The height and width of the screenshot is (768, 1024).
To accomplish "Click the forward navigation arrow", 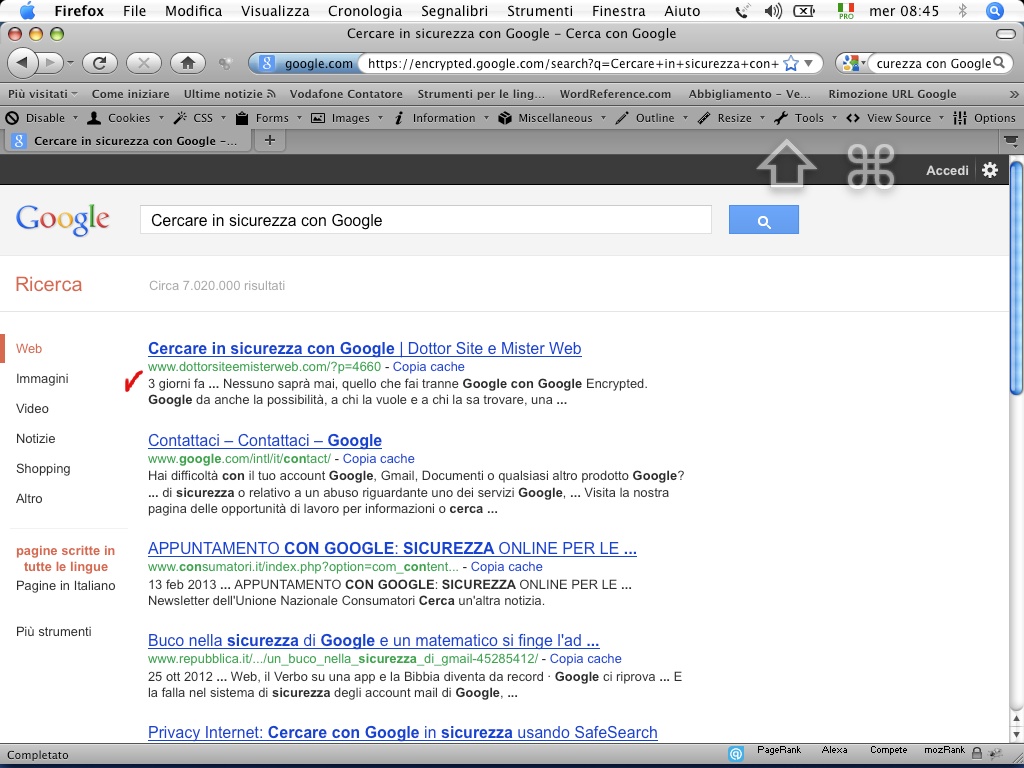I will tap(51, 63).
